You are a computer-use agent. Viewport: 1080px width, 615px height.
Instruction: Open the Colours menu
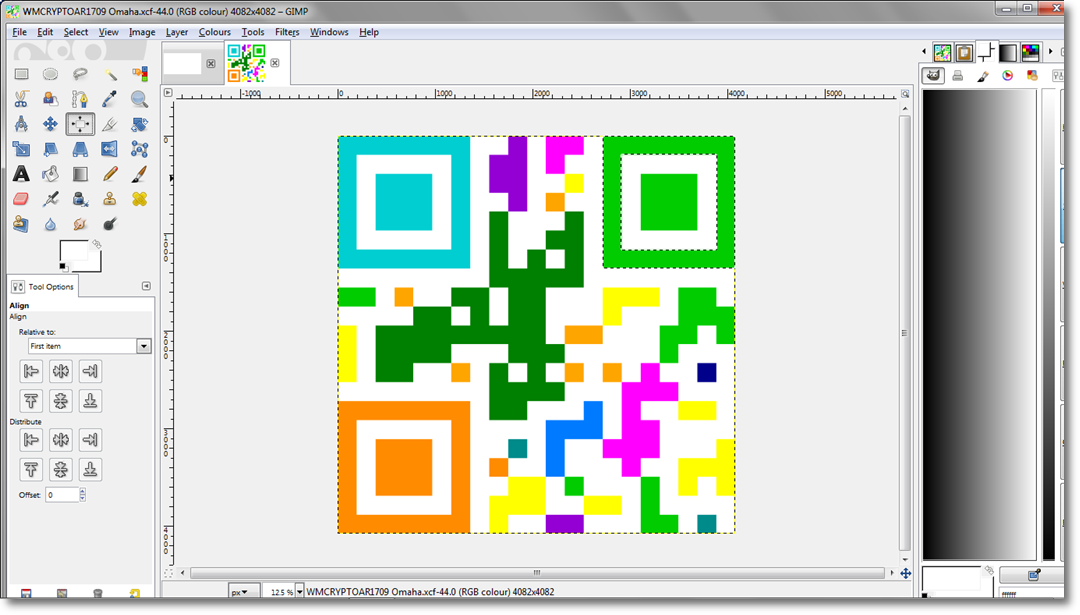click(x=215, y=32)
